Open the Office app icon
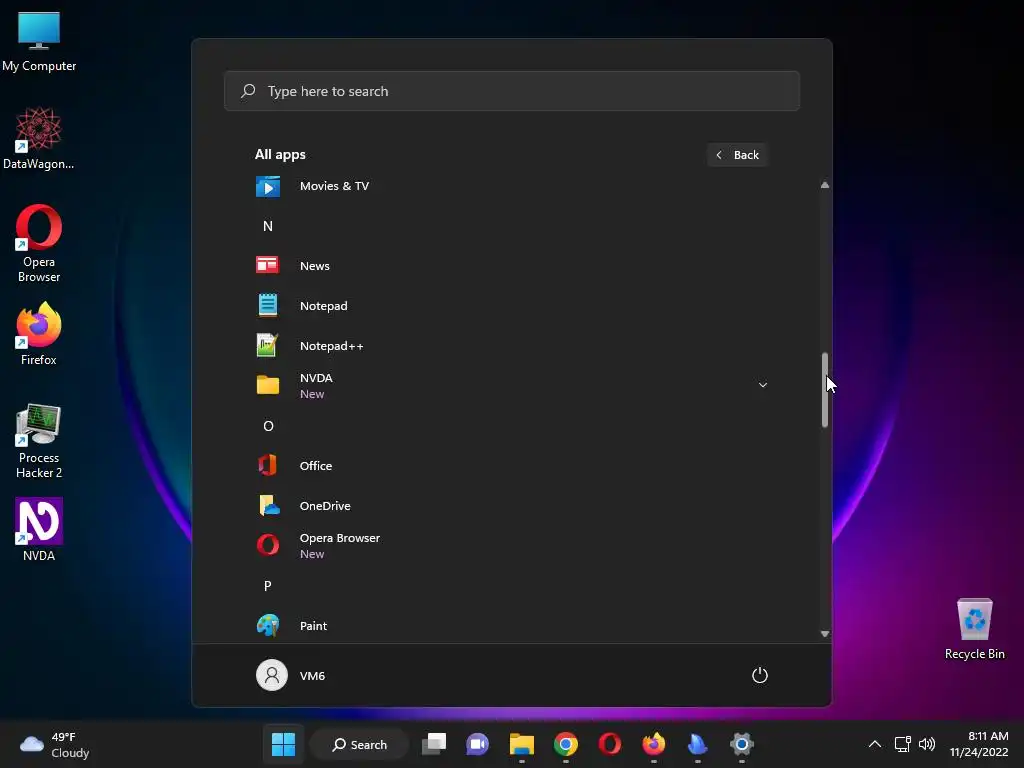The height and width of the screenshot is (768, 1024). [267, 466]
